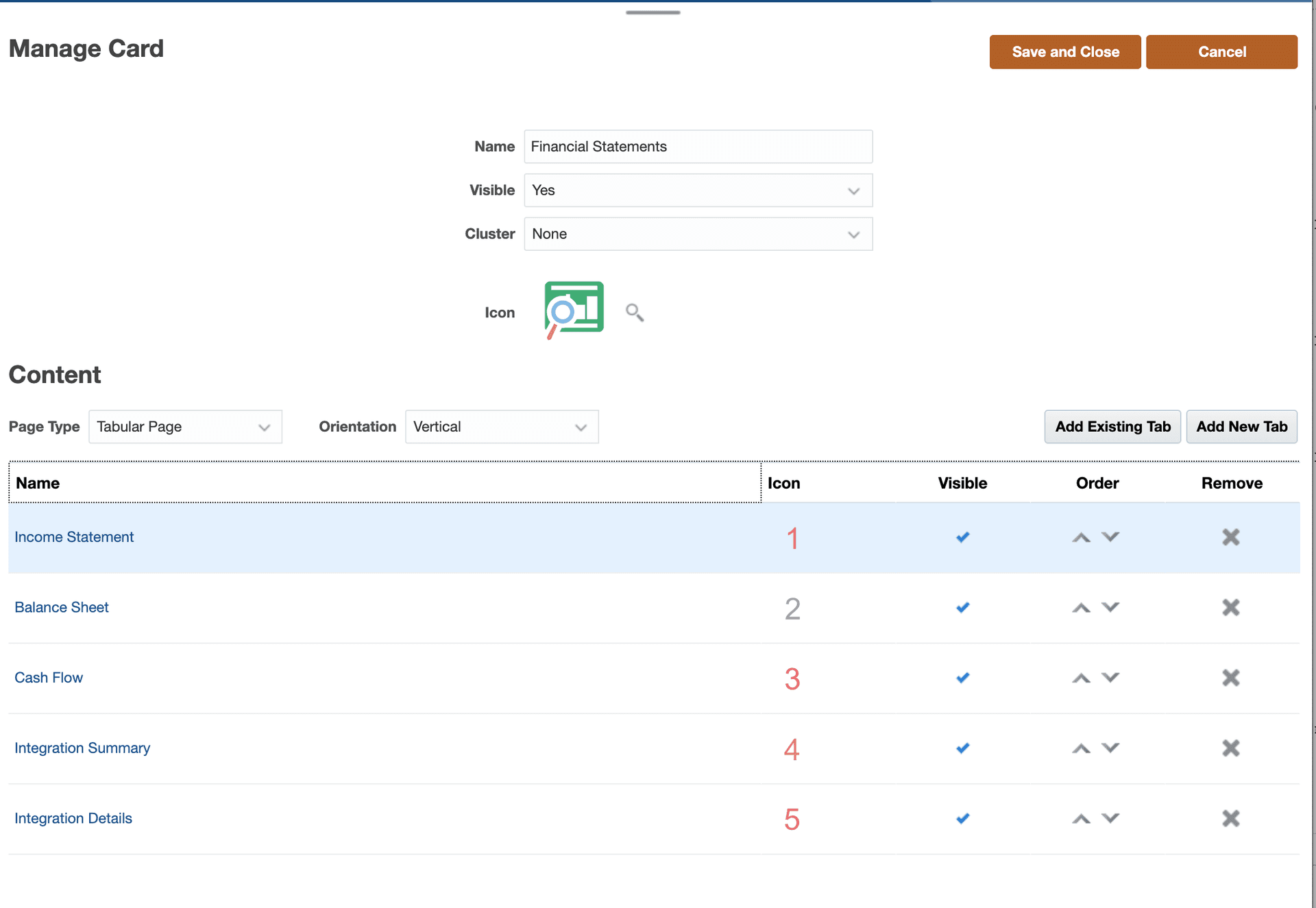The image size is (1316, 908).
Task: Open the Orientation dropdown
Action: [x=502, y=427]
